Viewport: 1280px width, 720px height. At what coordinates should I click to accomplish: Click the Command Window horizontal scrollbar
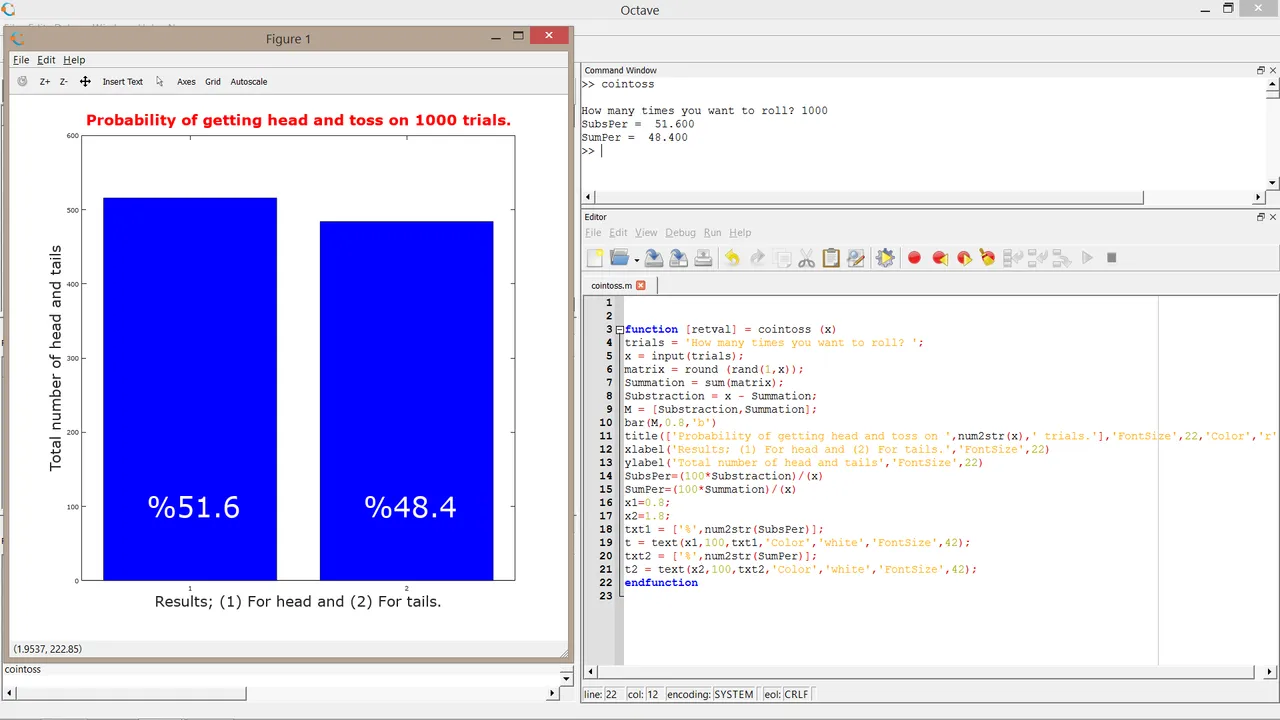click(869, 197)
